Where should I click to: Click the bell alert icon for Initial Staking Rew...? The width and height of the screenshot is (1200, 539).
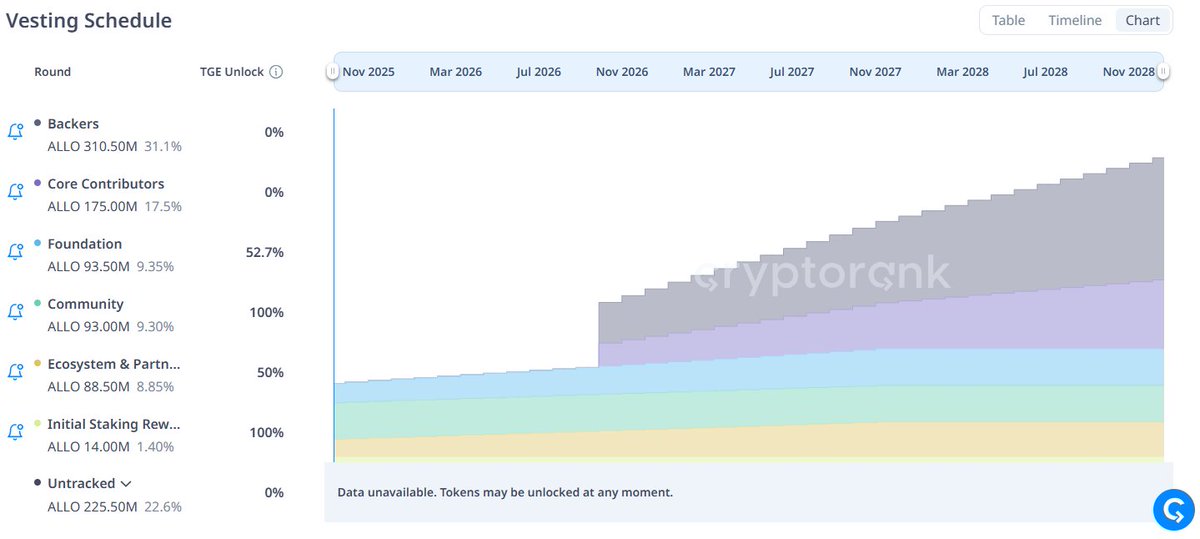(15, 432)
